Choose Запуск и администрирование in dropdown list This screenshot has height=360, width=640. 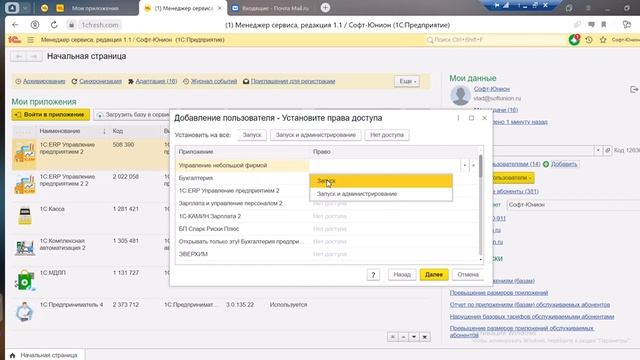381,194
